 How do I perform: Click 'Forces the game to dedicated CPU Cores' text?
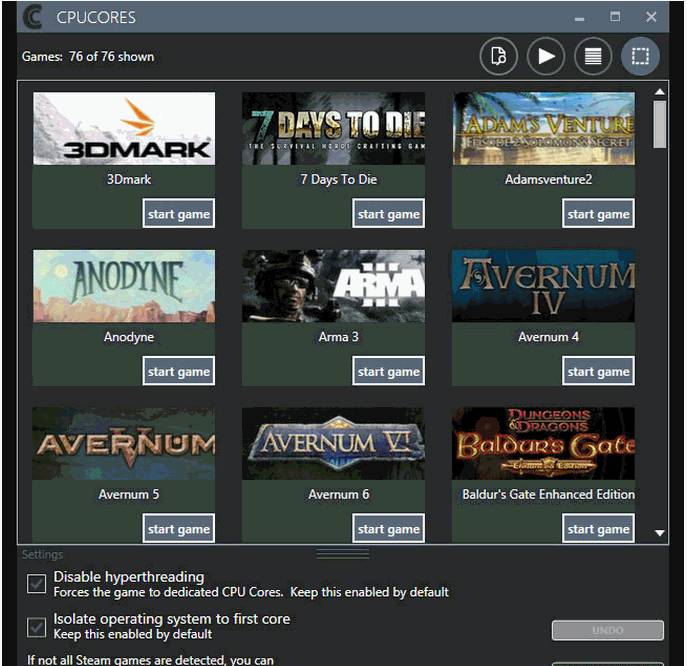click(168, 592)
